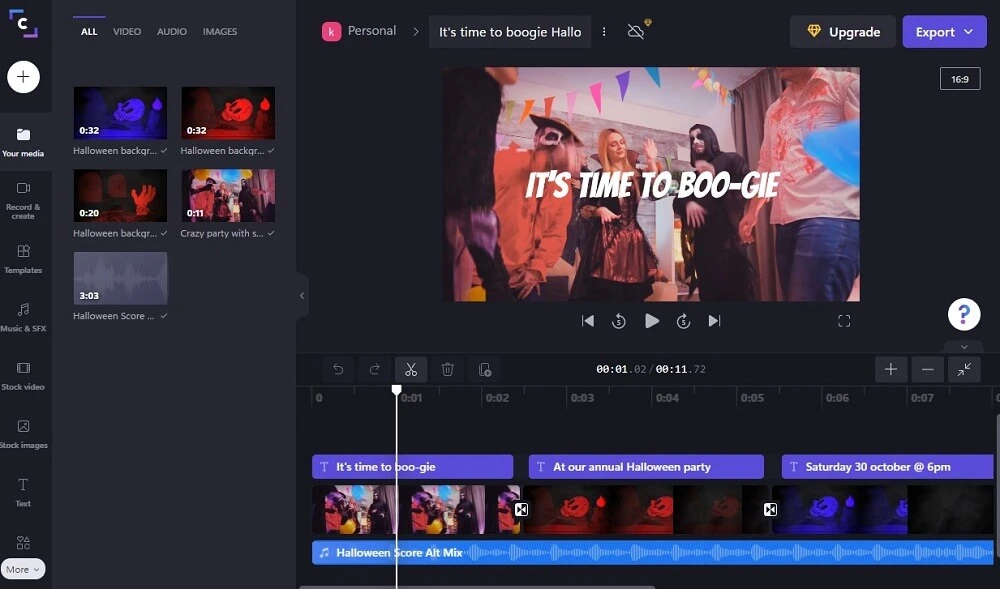
Task: Play the video preview
Action: (x=652, y=321)
